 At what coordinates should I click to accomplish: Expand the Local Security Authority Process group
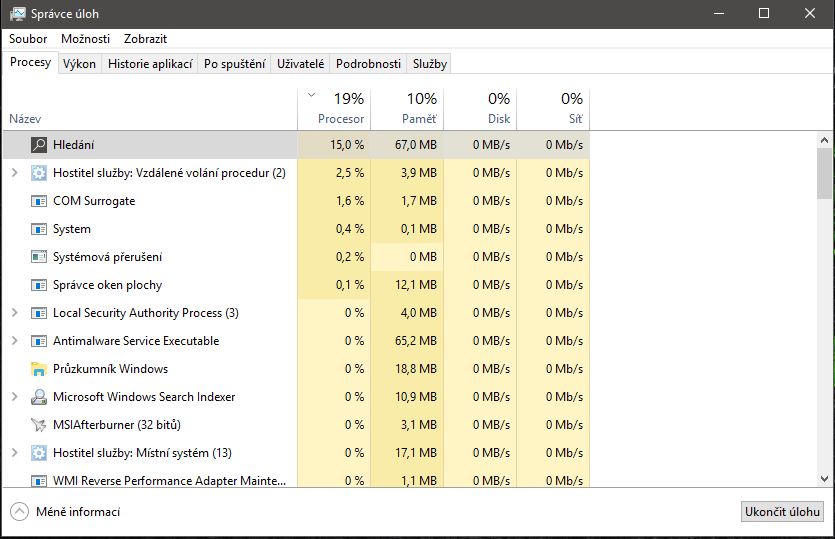point(14,313)
